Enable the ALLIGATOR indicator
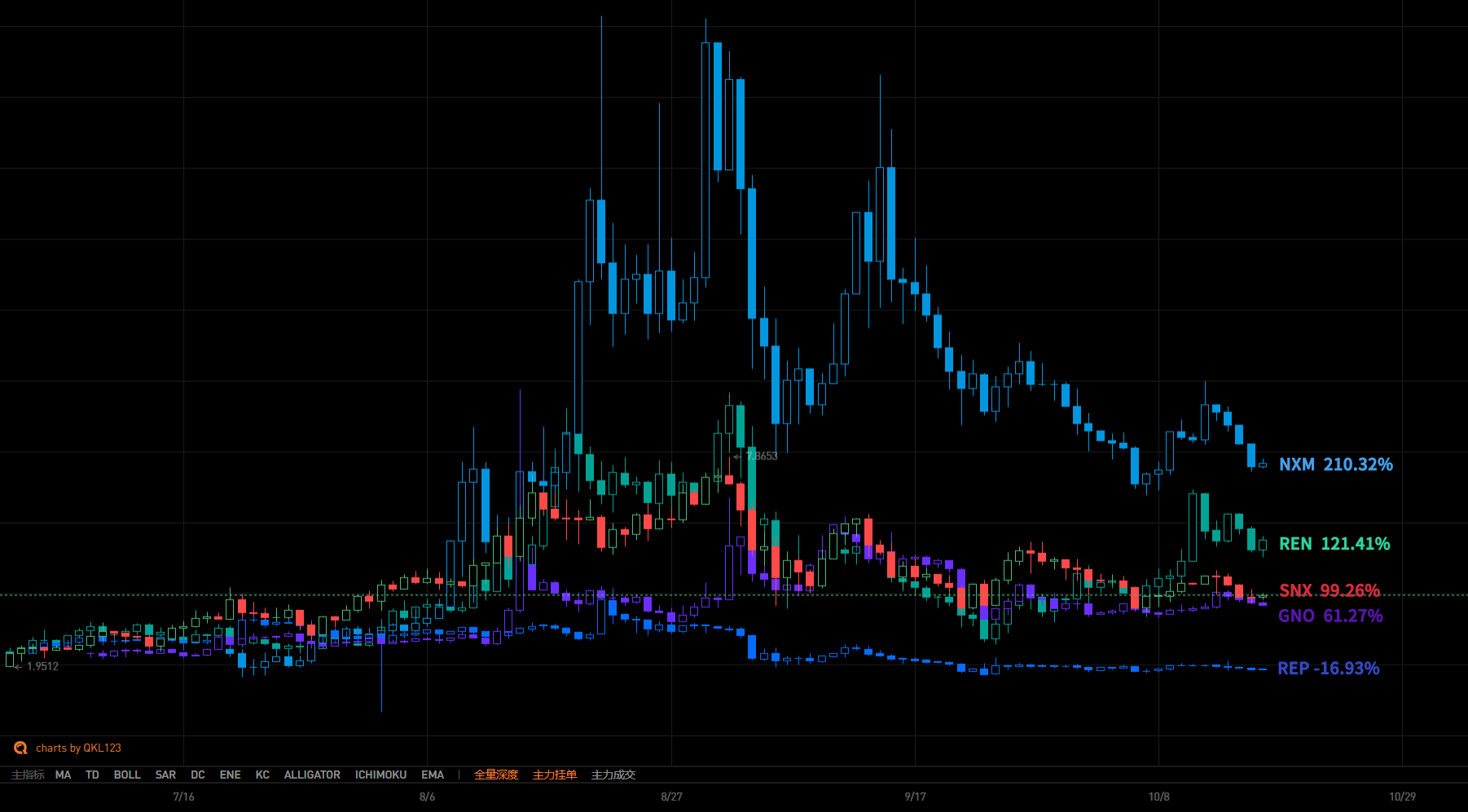 pos(312,775)
